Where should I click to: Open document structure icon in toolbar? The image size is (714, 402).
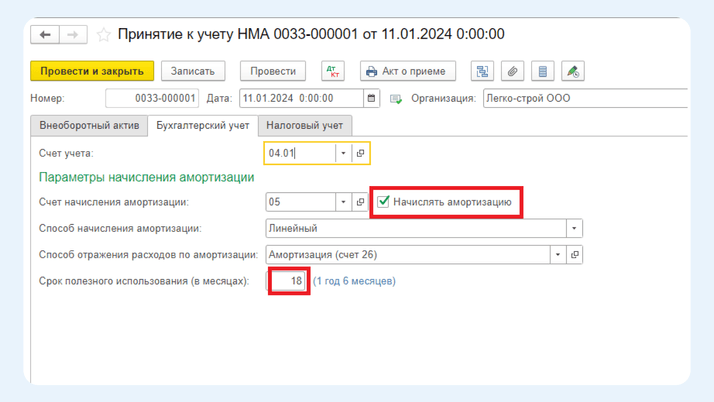point(482,71)
